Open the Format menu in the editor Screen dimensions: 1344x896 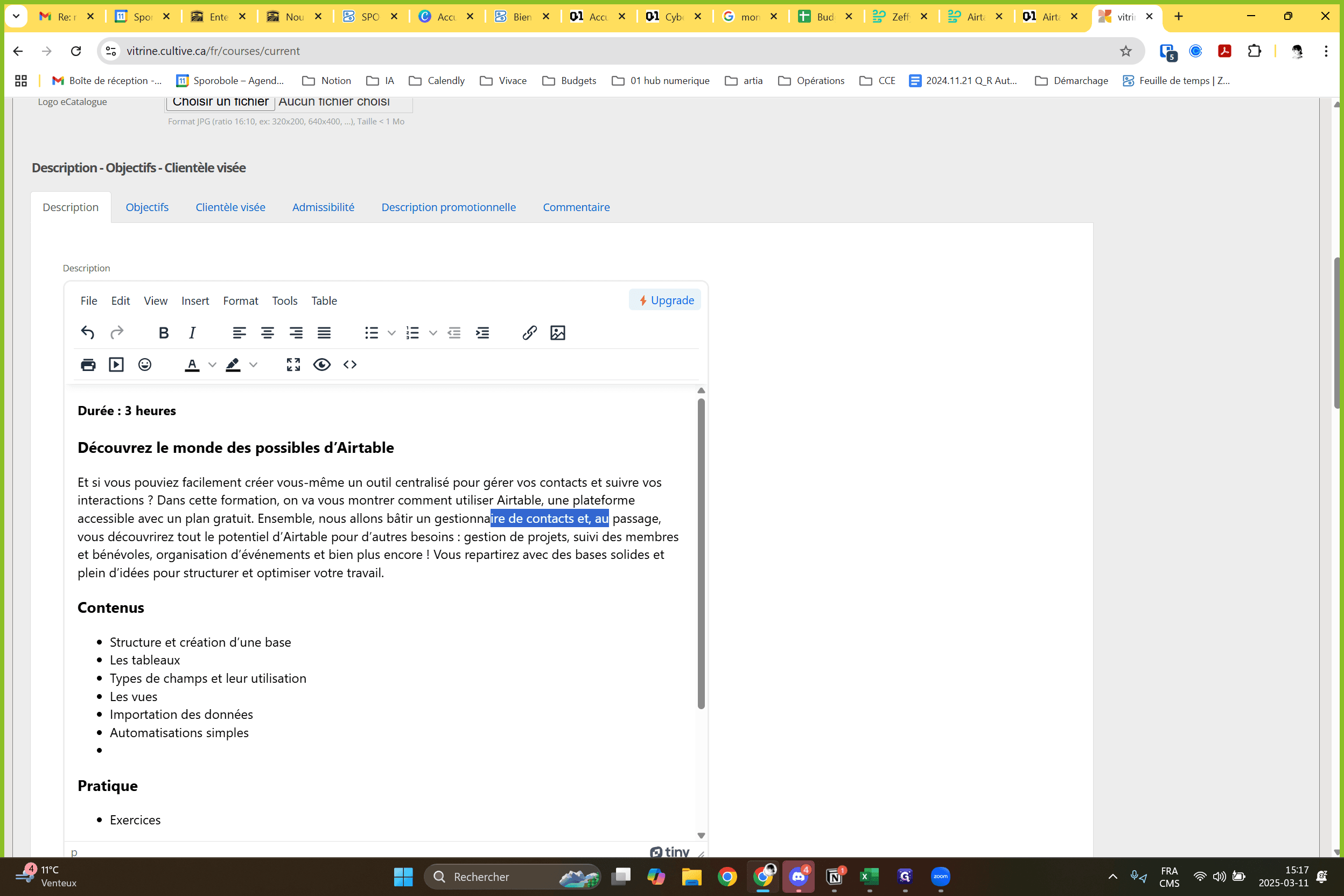(x=241, y=300)
